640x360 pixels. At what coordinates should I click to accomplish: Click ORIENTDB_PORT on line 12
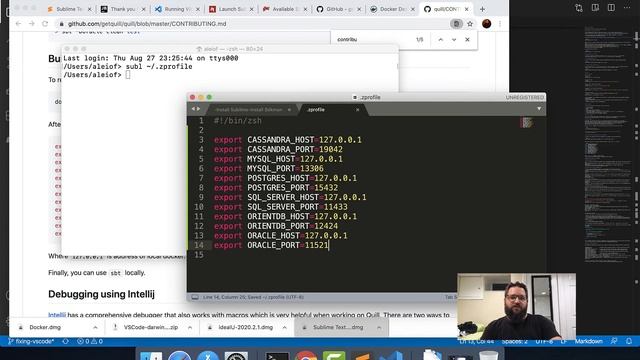click(x=278, y=226)
